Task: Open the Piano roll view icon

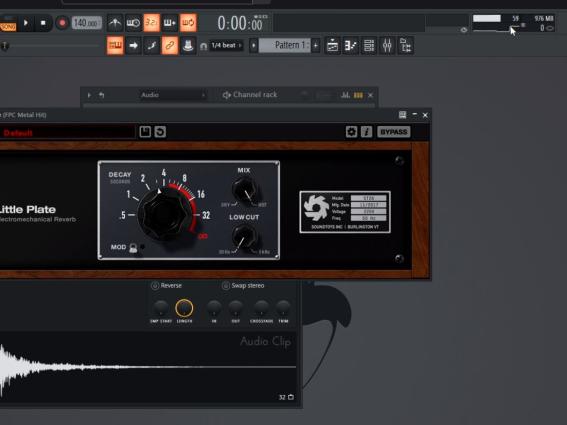Action: click(x=350, y=46)
